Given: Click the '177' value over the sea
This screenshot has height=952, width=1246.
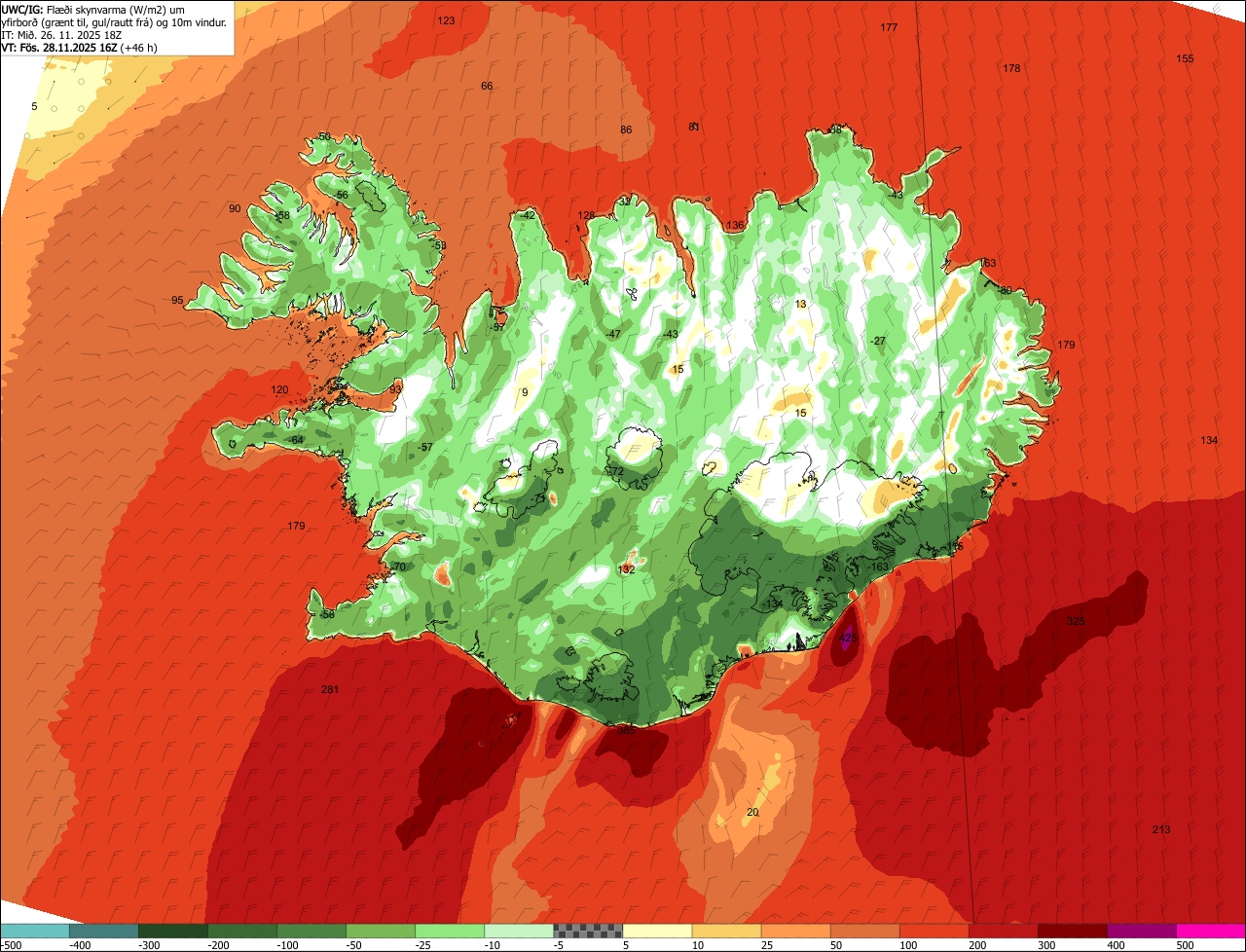Looking at the screenshot, I should [x=889, y=27].
